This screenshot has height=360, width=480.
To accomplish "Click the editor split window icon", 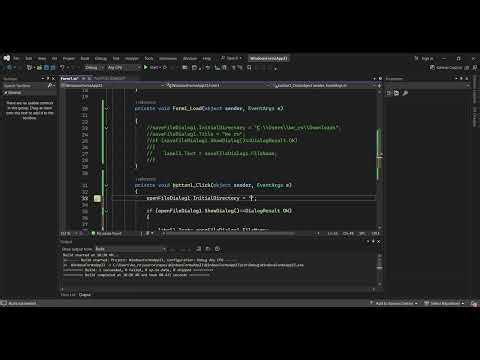I will 380,86.
